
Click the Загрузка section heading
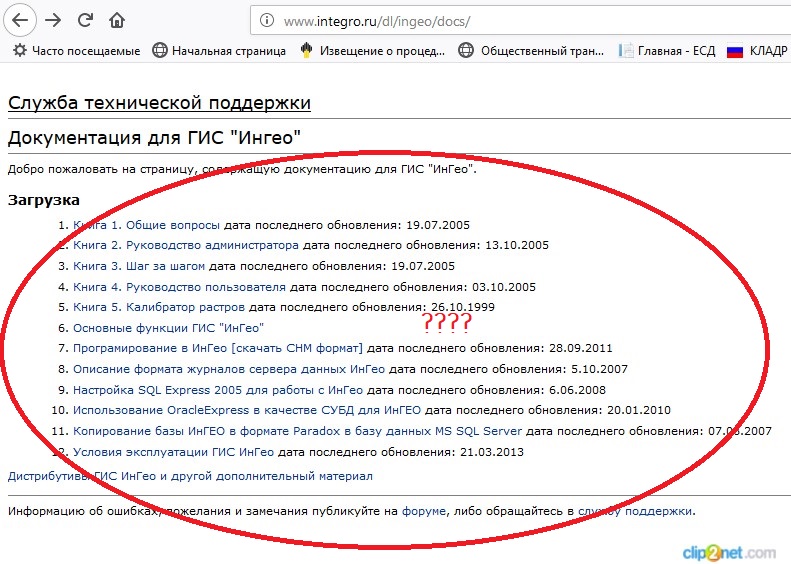[x=44, y=200]
